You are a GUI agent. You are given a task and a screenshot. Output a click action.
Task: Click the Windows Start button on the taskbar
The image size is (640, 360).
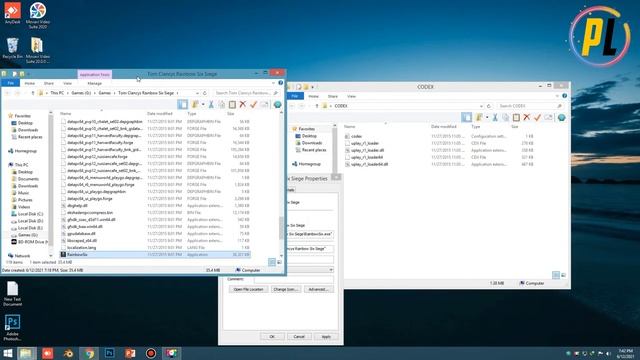(8, 353)
